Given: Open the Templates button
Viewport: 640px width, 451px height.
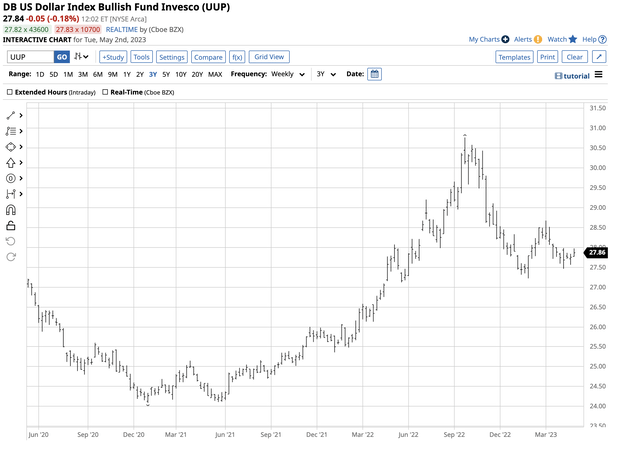Looking at the screenshot, I should 514,57.
